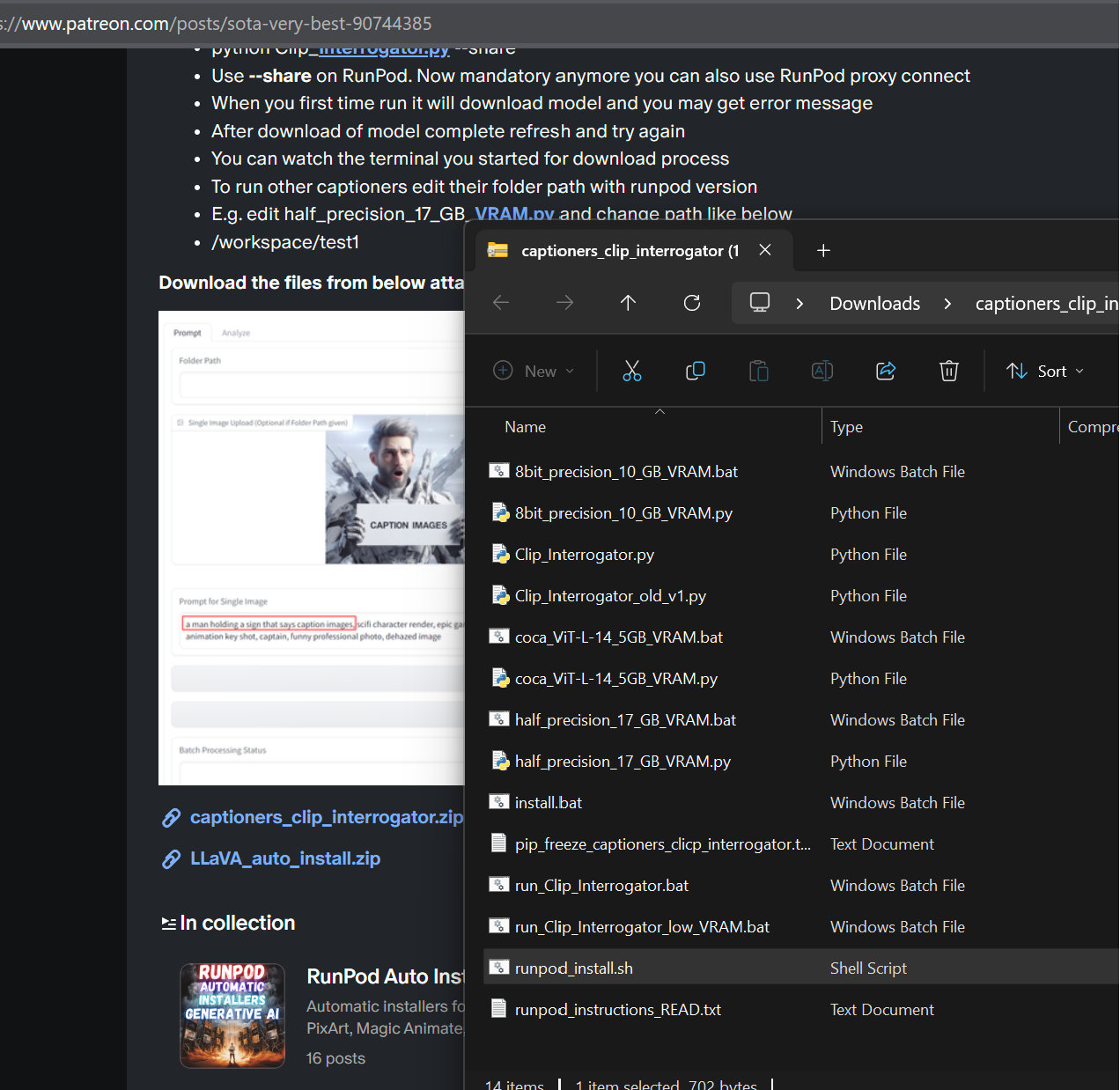The width and height of the screenshot is (1120, 1090).
Task: Click link icon beside captioners_clip_interrogator.zip
Action: [x=172, y=818]
